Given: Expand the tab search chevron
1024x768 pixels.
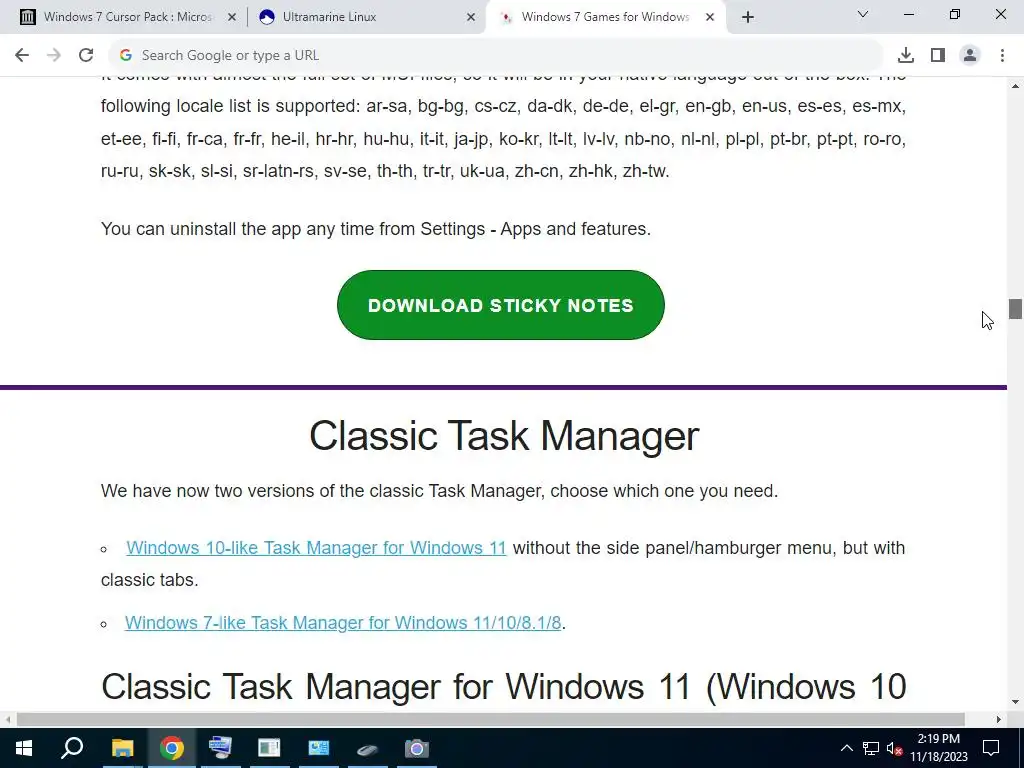Looking at the screenshot, I should (x=863, y=14).
